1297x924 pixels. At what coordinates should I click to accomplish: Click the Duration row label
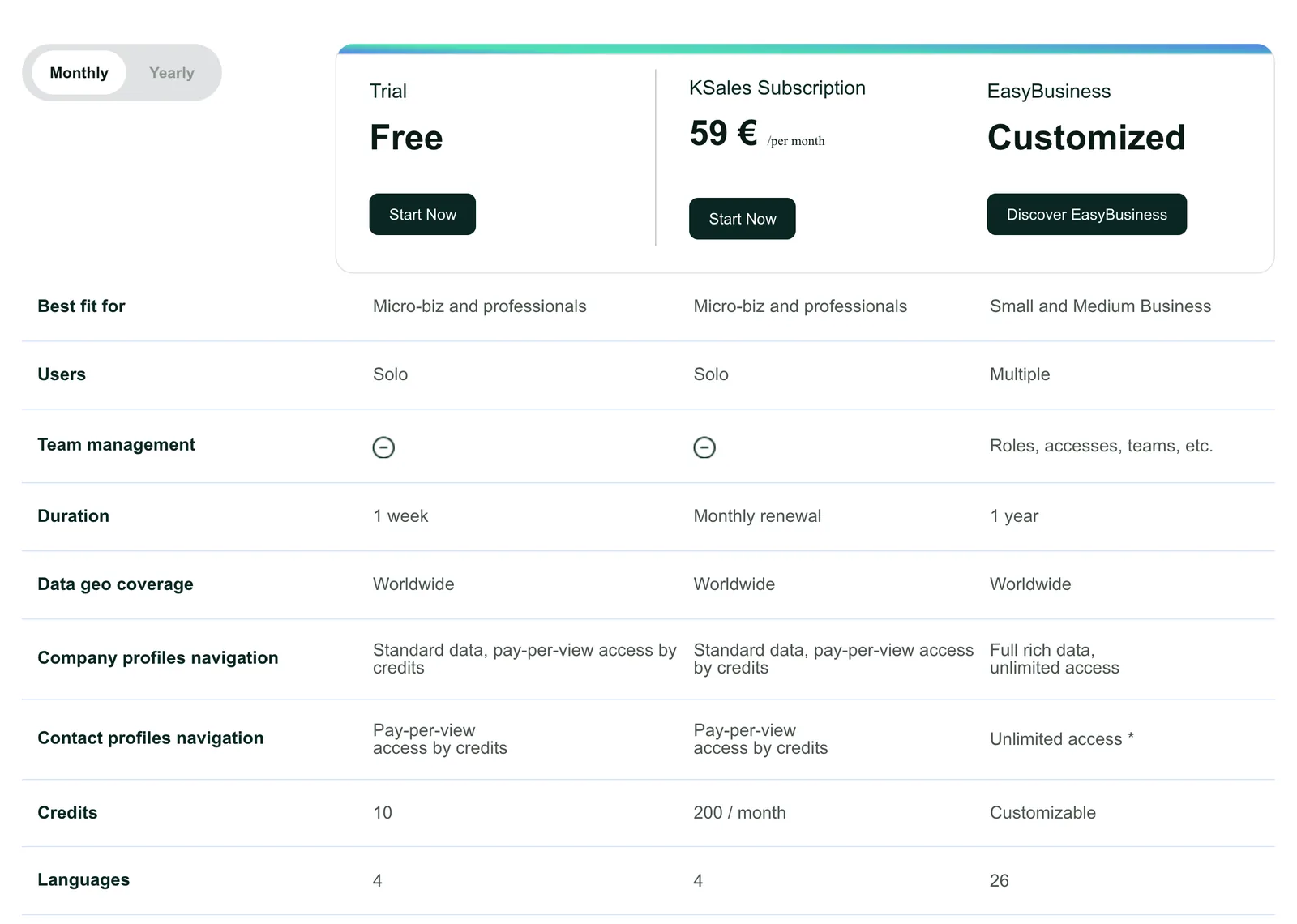coord(73,516)
